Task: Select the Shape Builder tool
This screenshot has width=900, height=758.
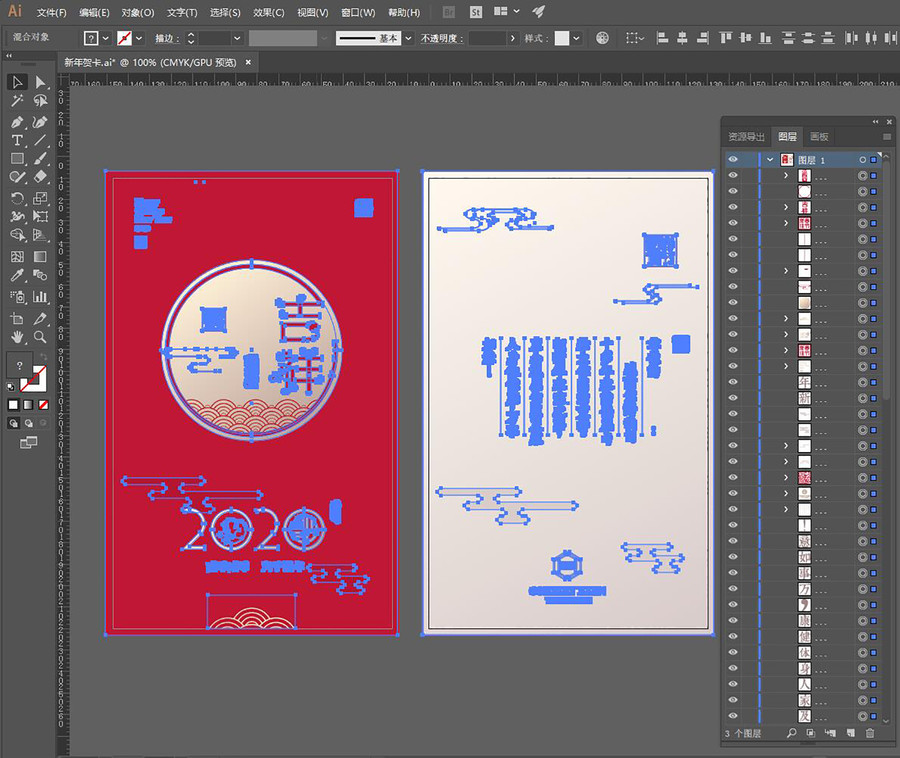Action: click(17, 235)
